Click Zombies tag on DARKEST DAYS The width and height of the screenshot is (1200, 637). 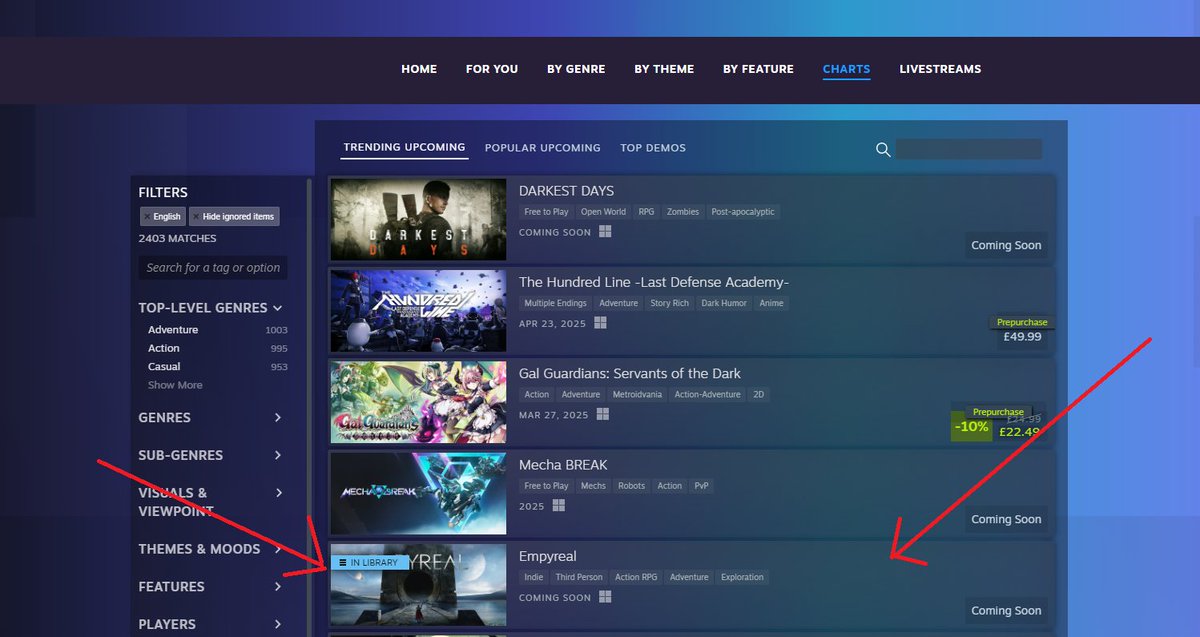[x=683, y=212]
